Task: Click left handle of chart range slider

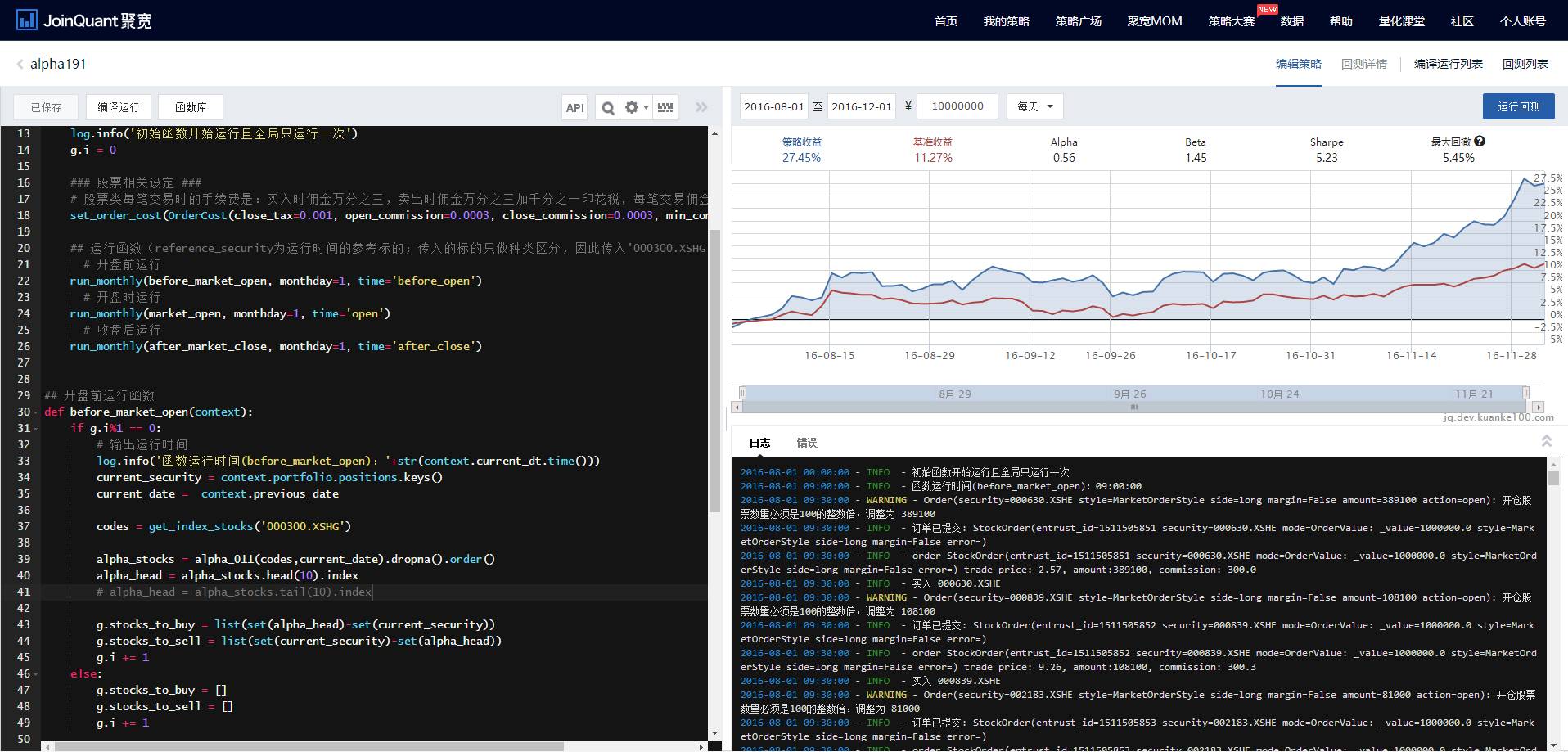Action: point(742,393)
